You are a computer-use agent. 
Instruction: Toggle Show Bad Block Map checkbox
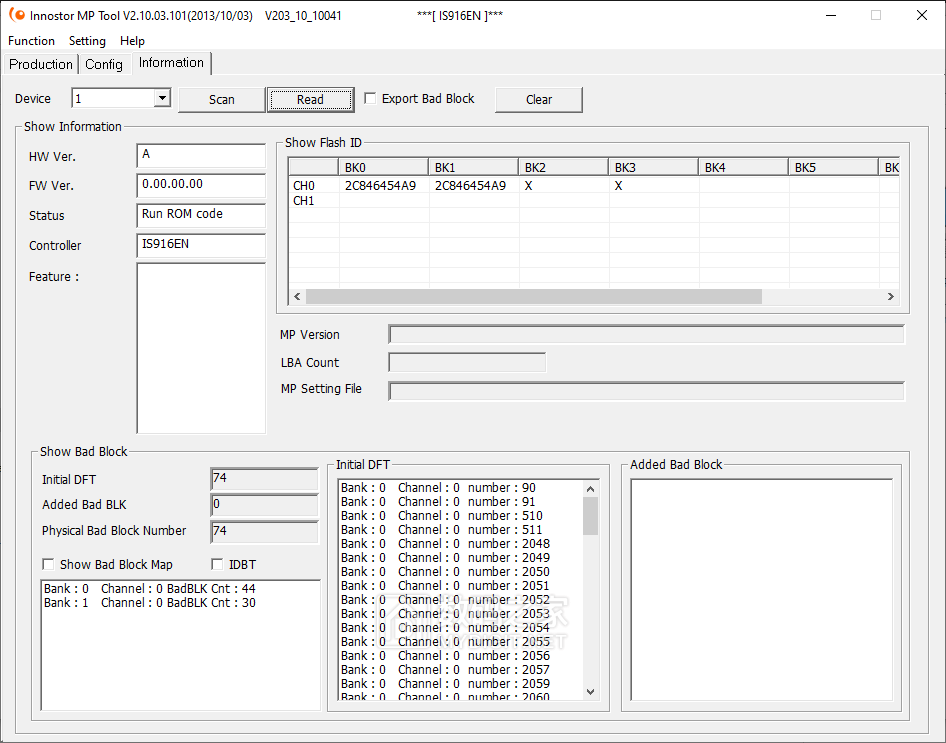pos(49,565)
